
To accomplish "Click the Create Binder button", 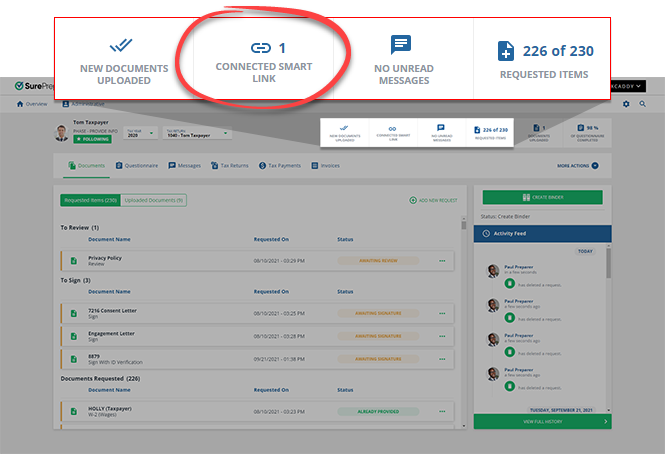I will pos(542,198).
